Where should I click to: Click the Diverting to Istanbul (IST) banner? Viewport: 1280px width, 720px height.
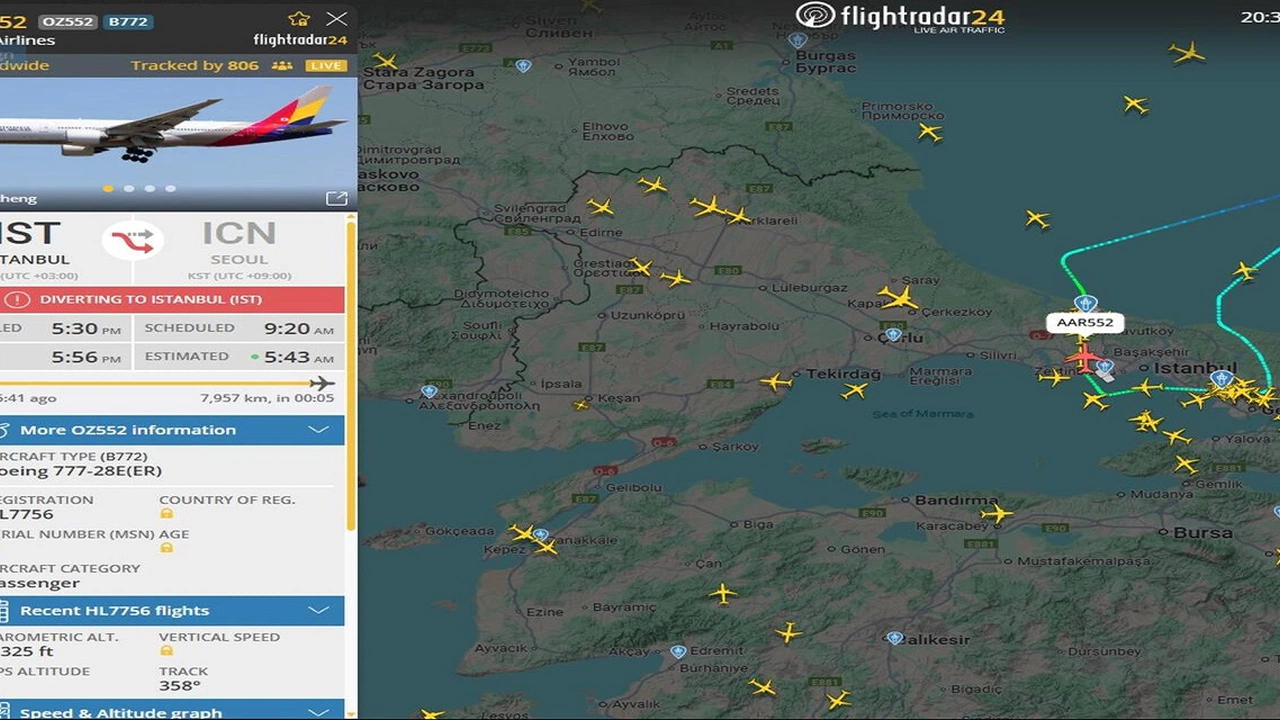coord(172,299)
